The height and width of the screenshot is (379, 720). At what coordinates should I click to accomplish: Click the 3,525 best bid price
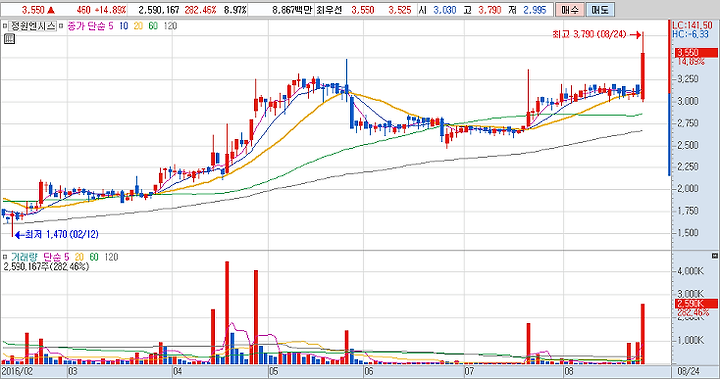coord(399,10)
